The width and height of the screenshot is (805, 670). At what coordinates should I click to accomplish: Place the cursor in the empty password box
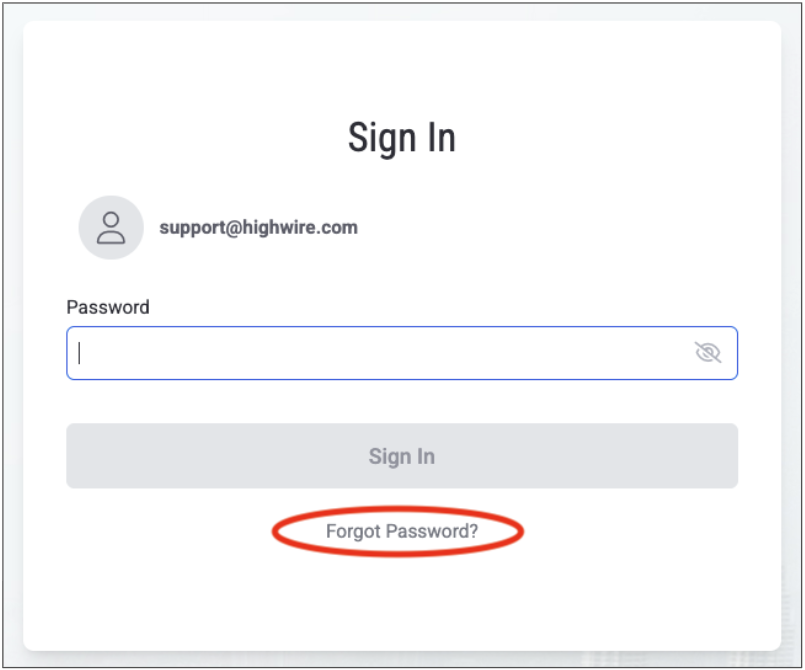pyautogui.click(x=380, y=353)
